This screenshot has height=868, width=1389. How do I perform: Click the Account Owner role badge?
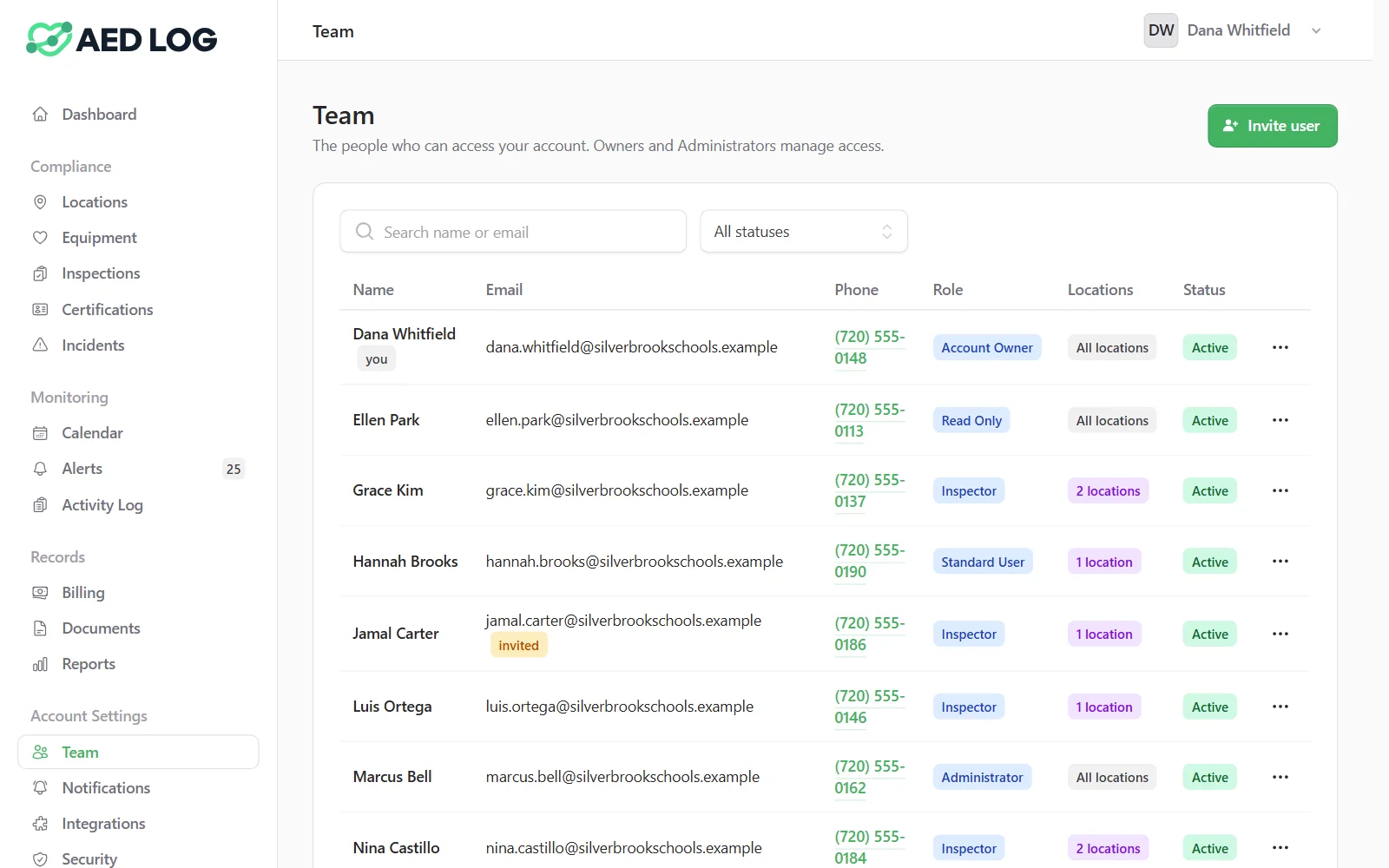[x=987, y=348]
